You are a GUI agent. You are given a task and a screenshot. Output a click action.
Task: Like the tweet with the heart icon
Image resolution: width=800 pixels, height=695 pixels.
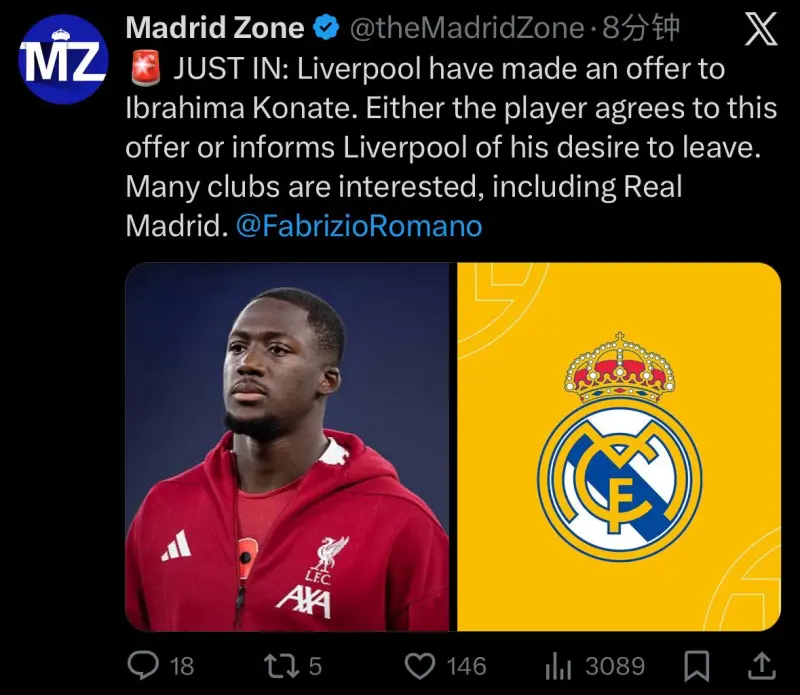coord(419,666)
